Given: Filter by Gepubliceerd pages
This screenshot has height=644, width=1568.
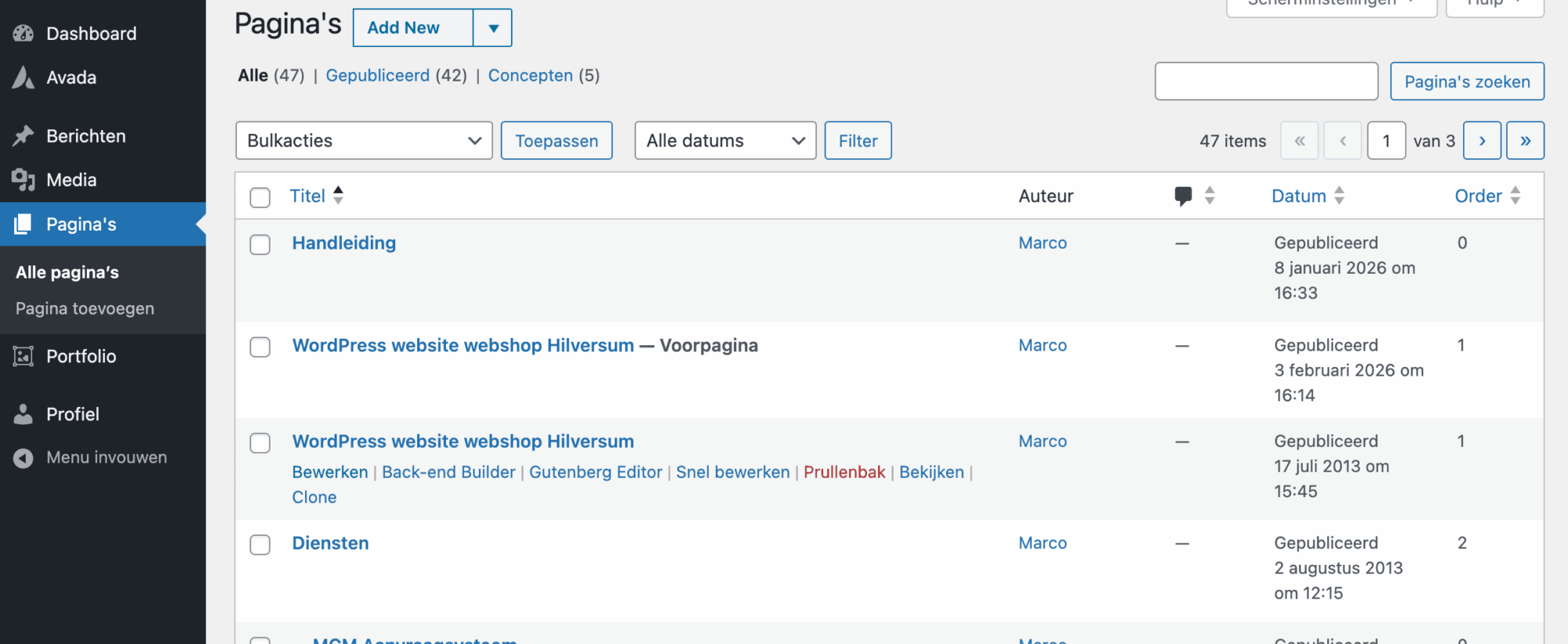Looking at the screenshot, I should click(x=378, y=75).
